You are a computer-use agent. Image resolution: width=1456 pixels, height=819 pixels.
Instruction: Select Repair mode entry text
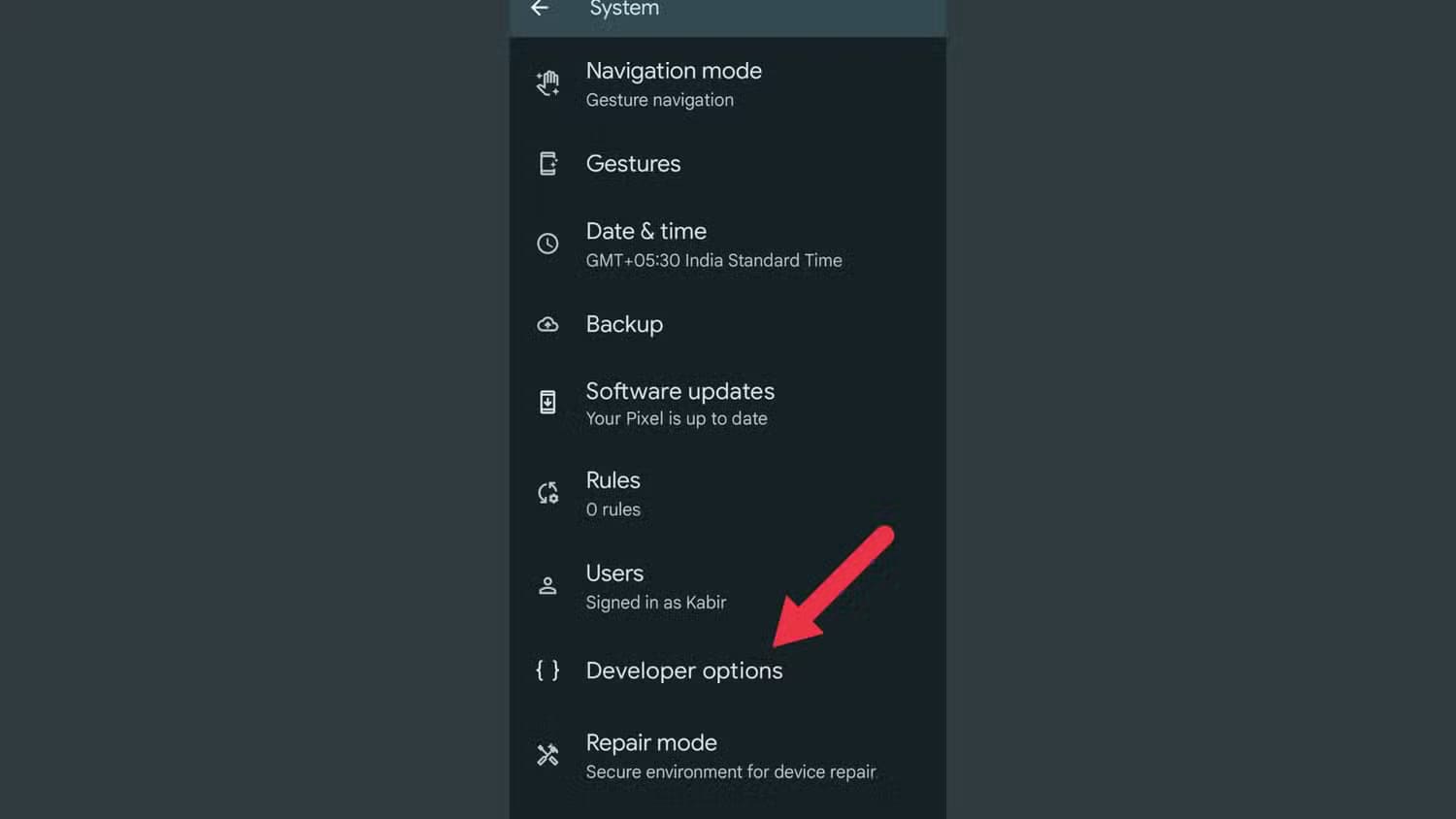[x=651, y=742]
